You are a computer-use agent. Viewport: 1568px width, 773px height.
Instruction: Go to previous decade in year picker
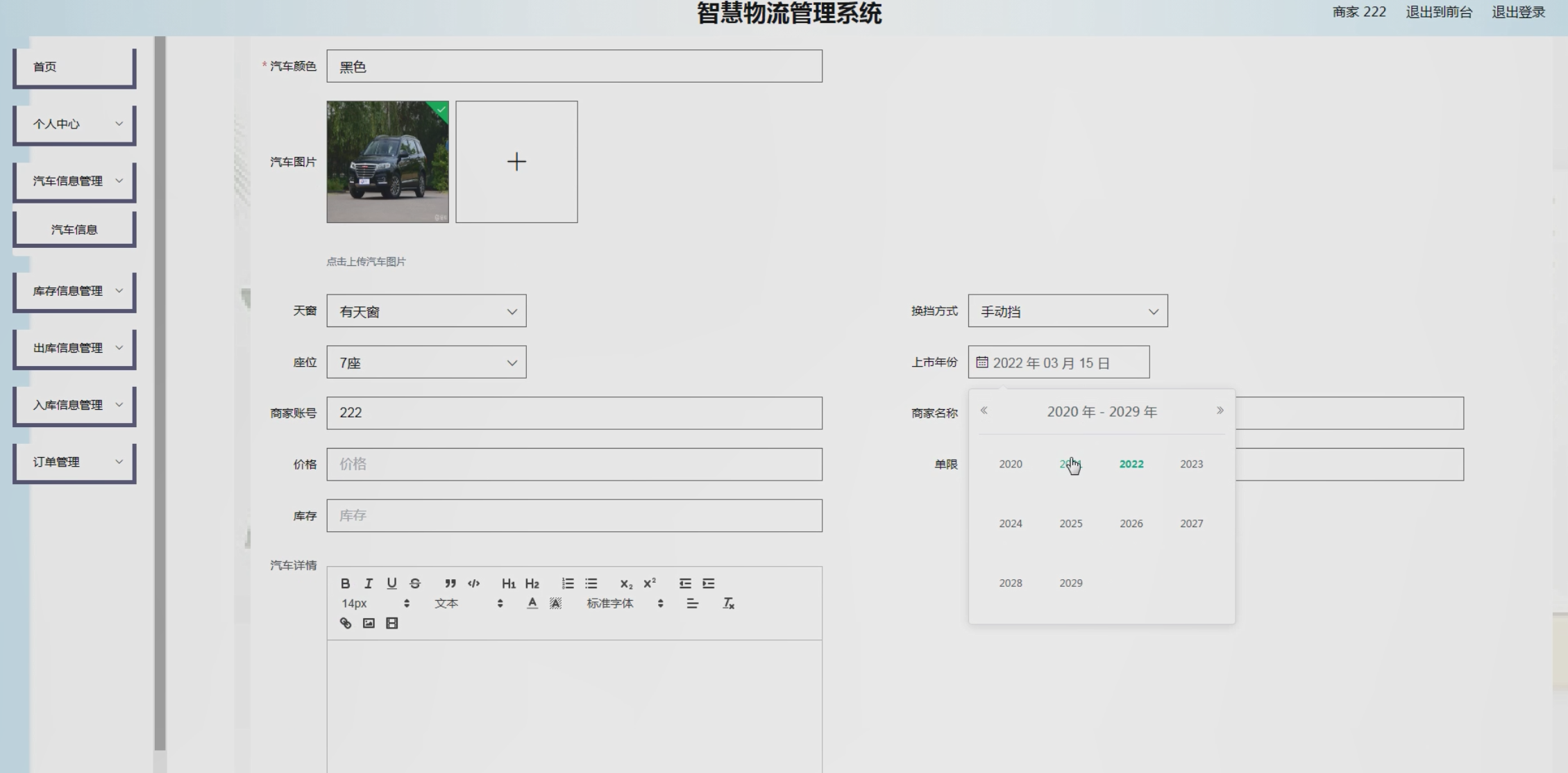tap(984, 410)
